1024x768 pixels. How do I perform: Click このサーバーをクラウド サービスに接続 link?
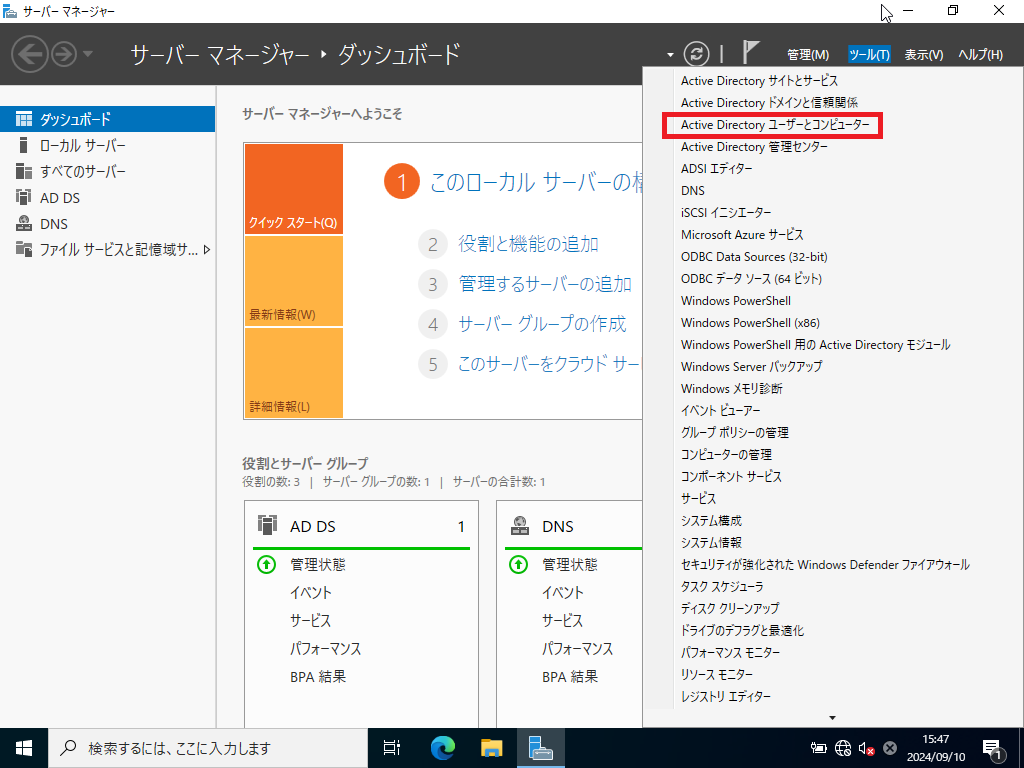tap(549, 364)
